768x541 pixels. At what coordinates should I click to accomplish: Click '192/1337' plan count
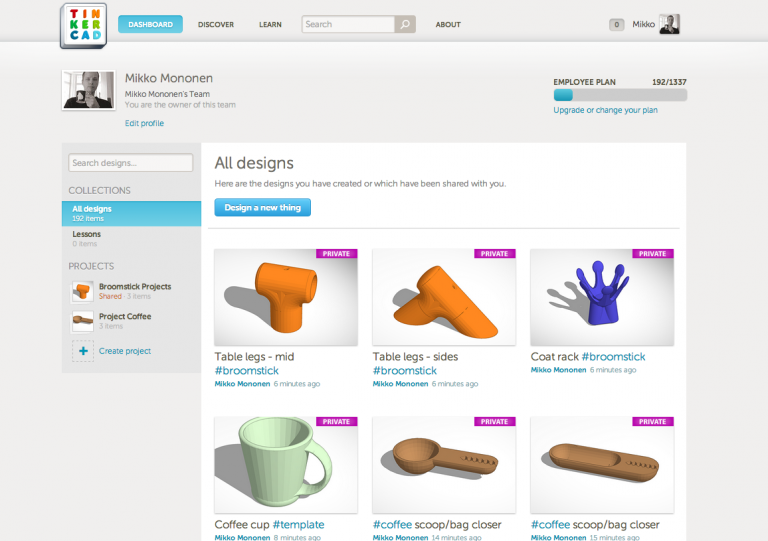[669, 82]
